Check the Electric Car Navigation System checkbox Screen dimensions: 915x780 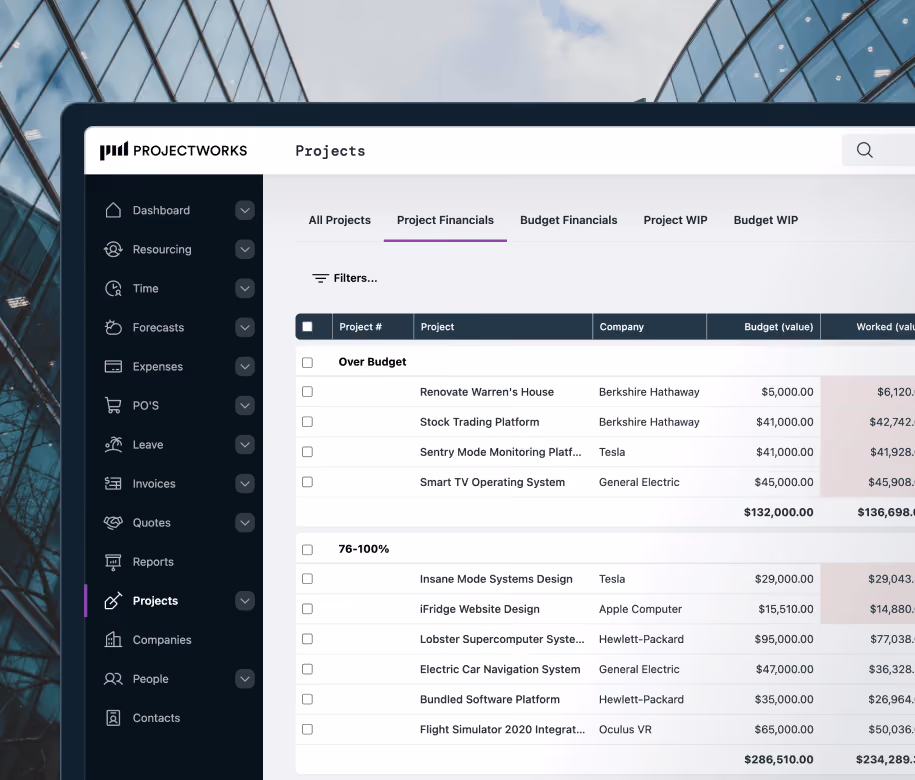(x=308, y=669)
